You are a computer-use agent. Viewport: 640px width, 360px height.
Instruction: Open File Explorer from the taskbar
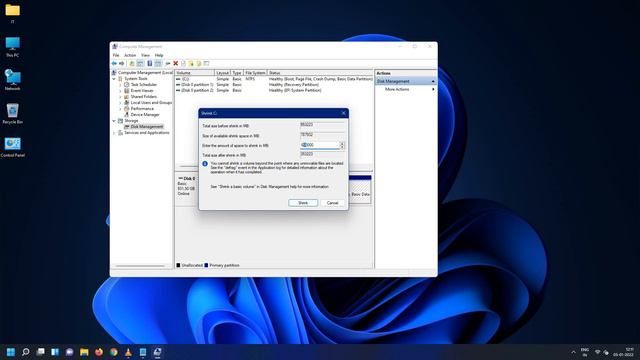84,352
